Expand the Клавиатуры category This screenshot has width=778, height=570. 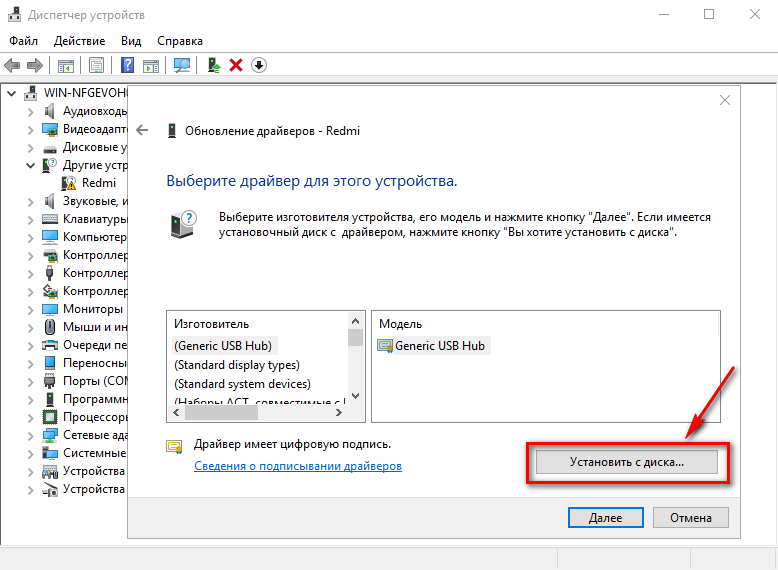pyautogui.click(x=31, y=219)
